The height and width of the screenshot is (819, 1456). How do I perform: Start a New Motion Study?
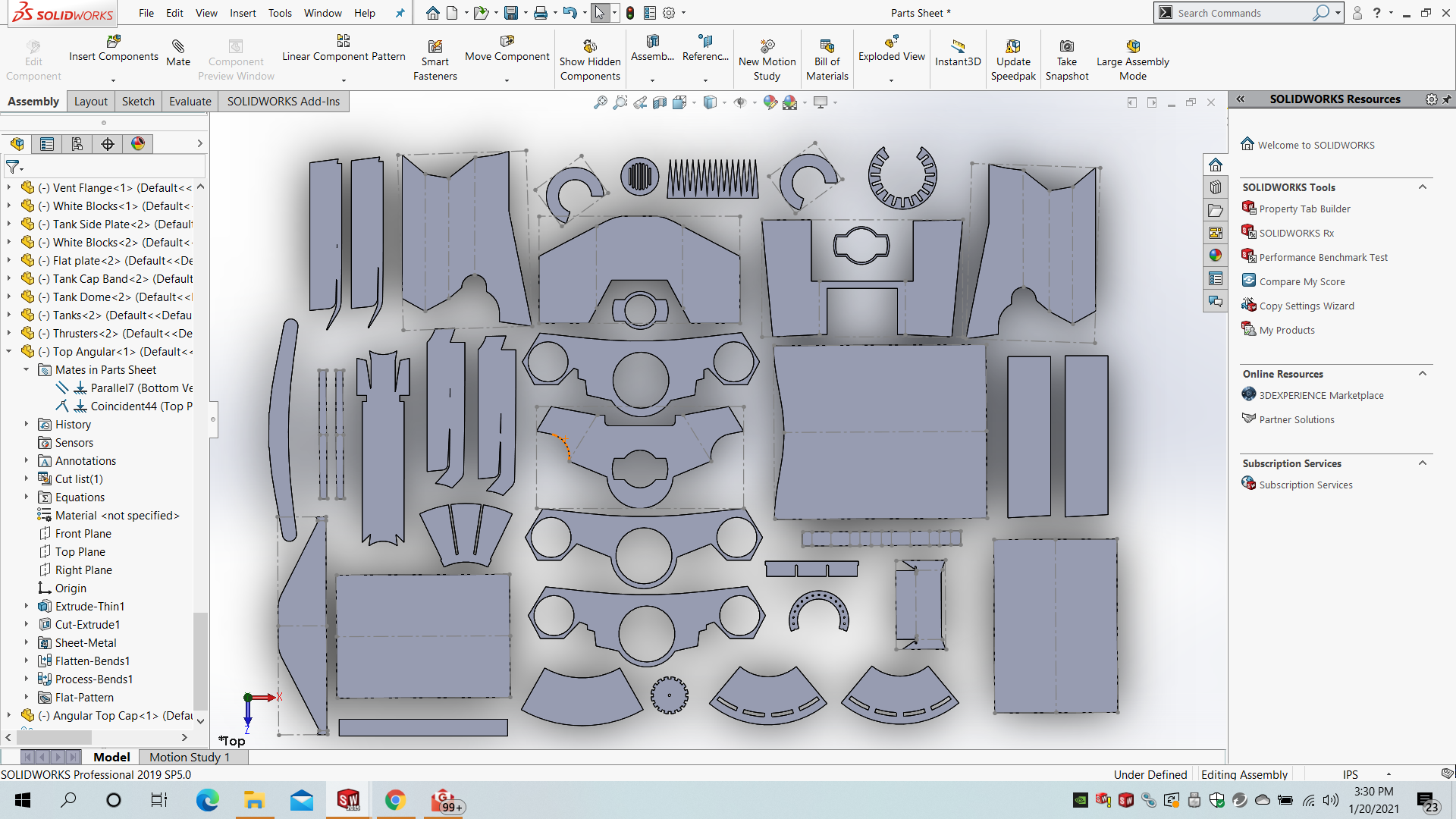coord(767,59)
